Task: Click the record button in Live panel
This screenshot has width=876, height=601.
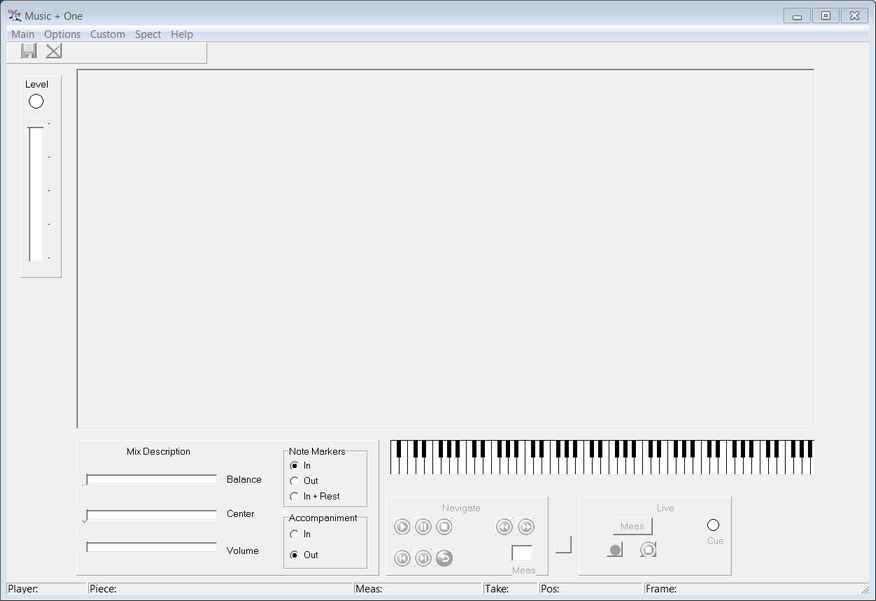Action: point(614,549)
